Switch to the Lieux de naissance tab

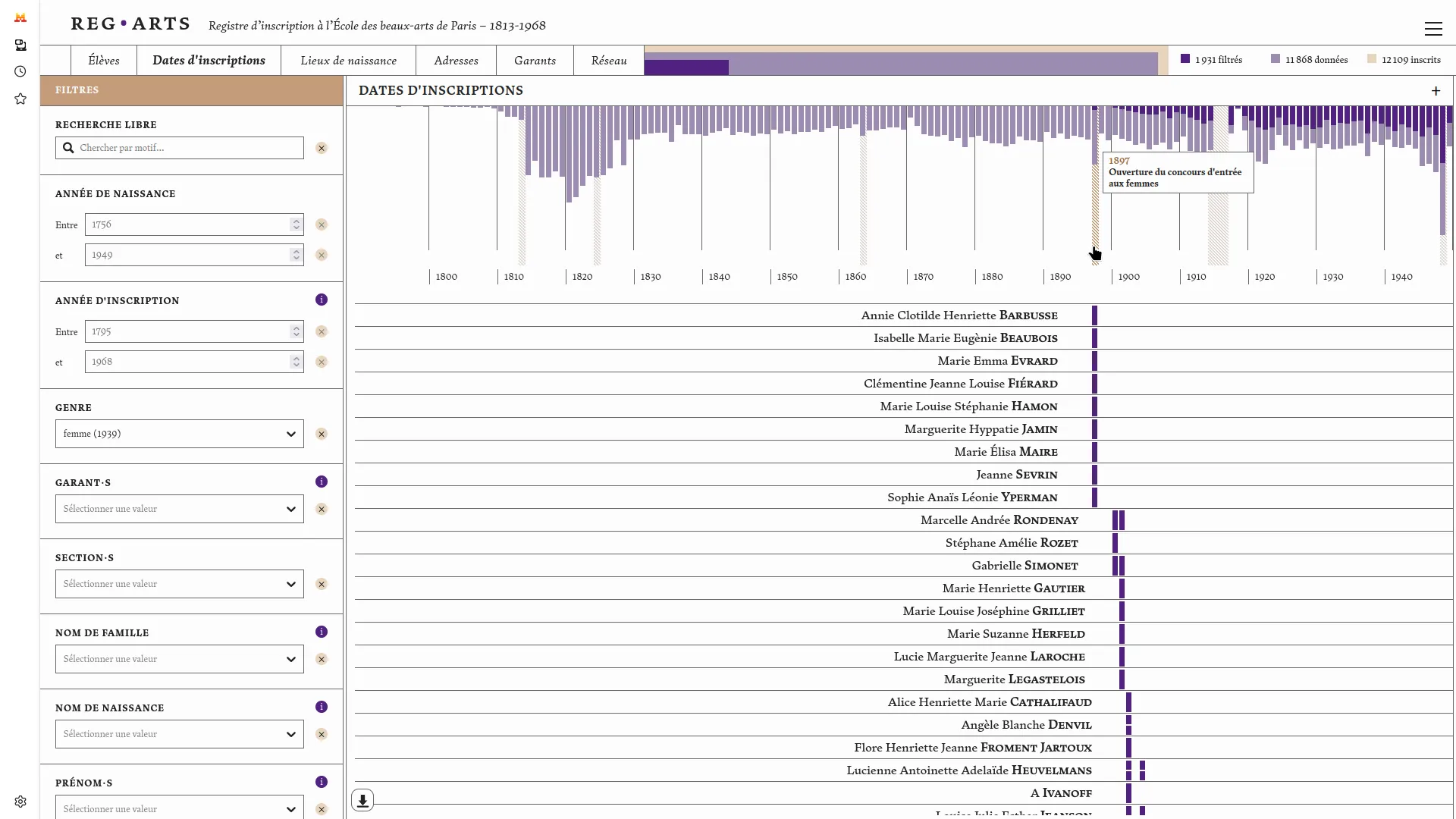pyautogui.click(x=348, y=61)
